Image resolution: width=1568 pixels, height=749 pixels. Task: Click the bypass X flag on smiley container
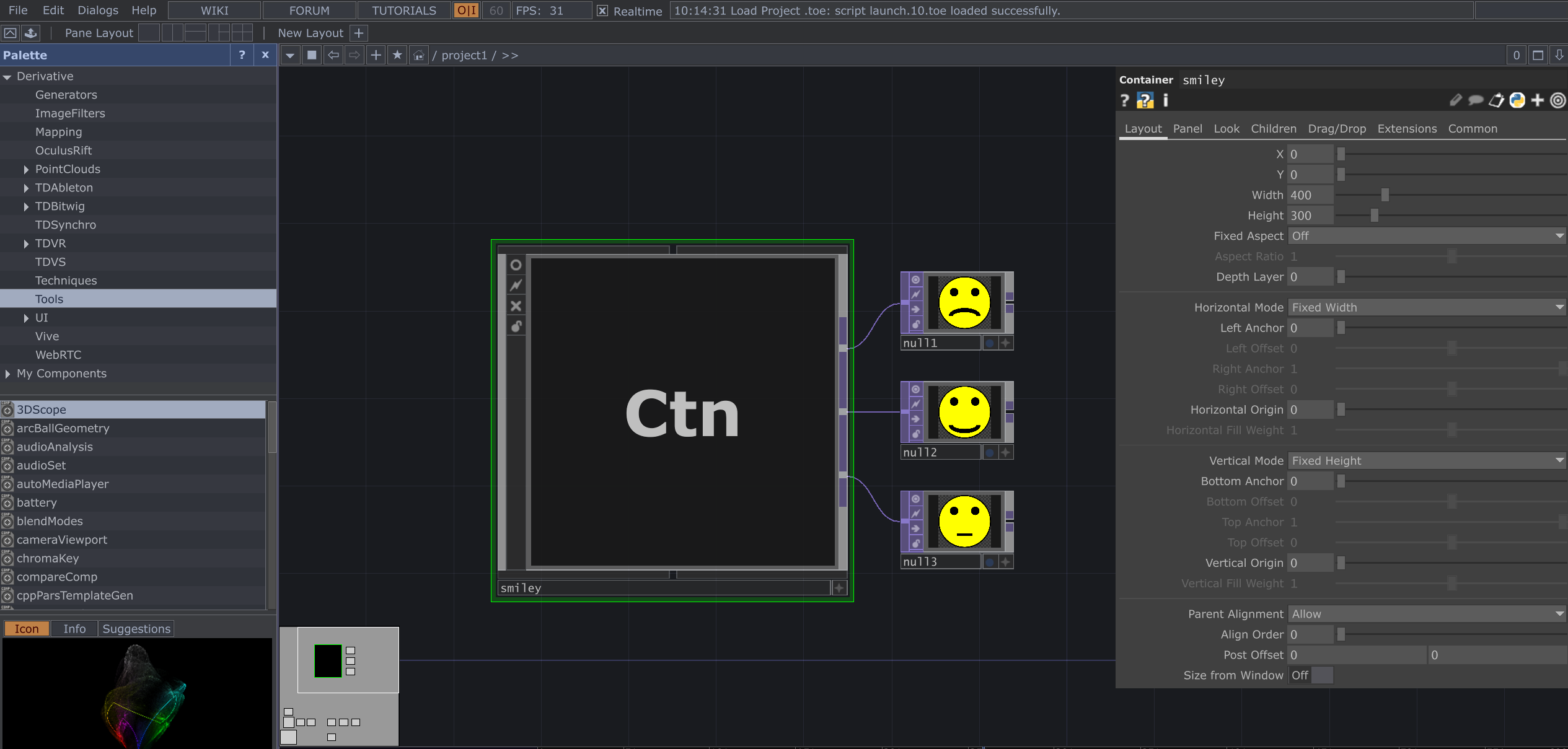pos(516,306)
